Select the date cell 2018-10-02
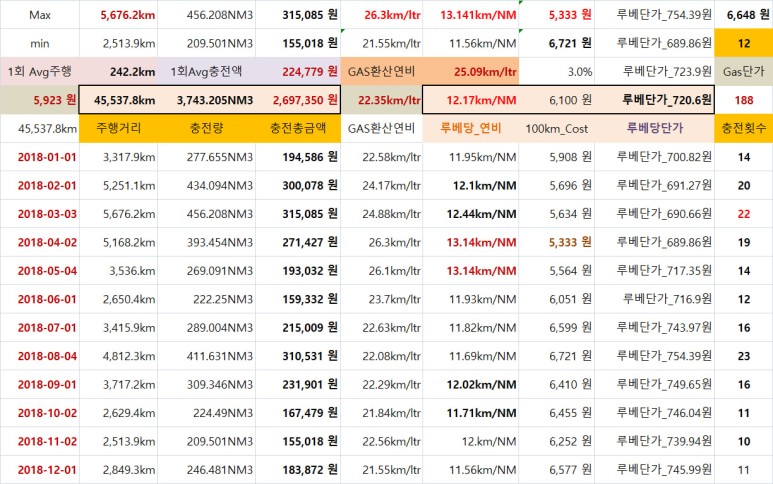This screenshot has height=484, width=773. tap(39, 413)
